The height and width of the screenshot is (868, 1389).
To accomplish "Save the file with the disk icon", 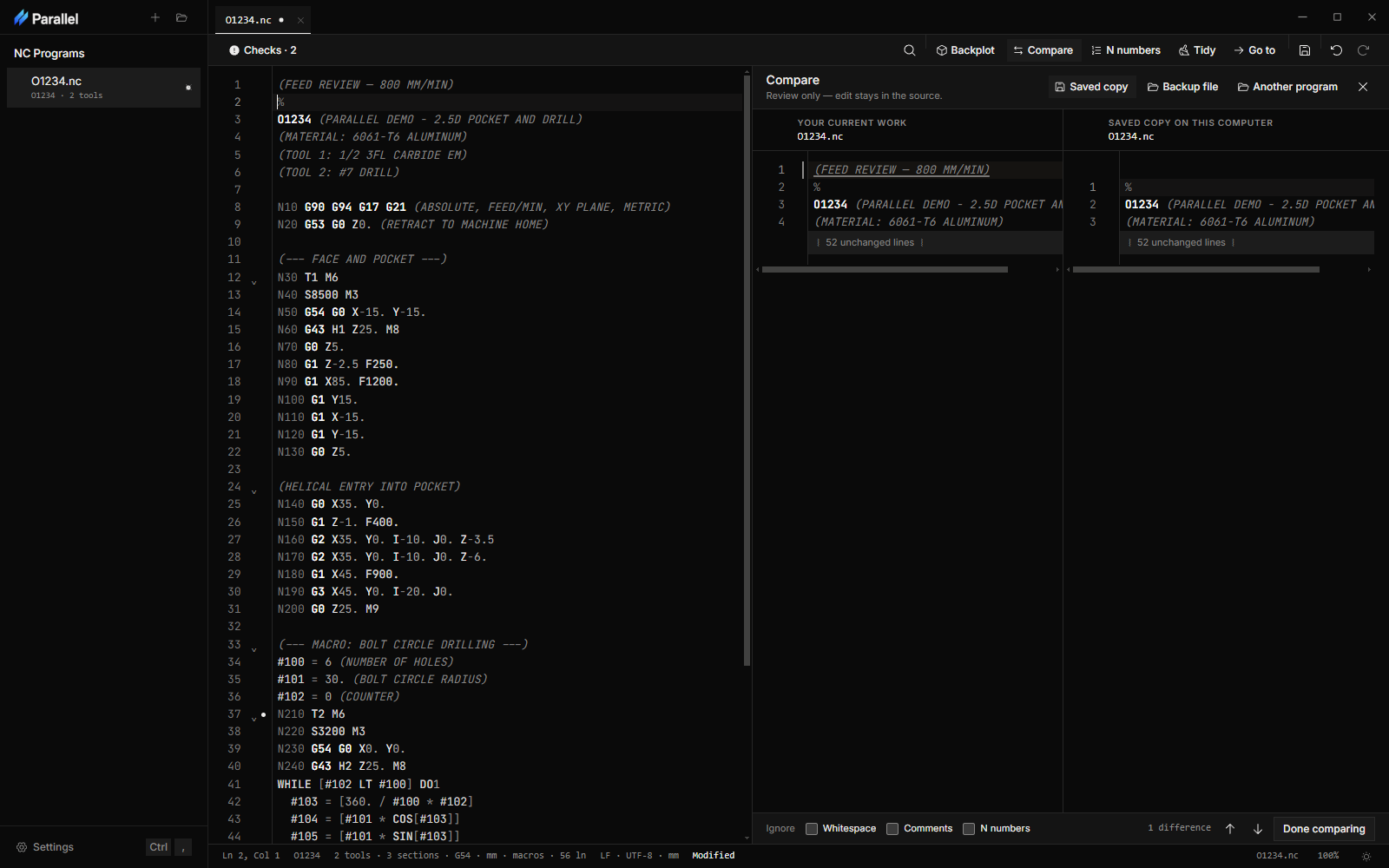I will click(1305, 50).
